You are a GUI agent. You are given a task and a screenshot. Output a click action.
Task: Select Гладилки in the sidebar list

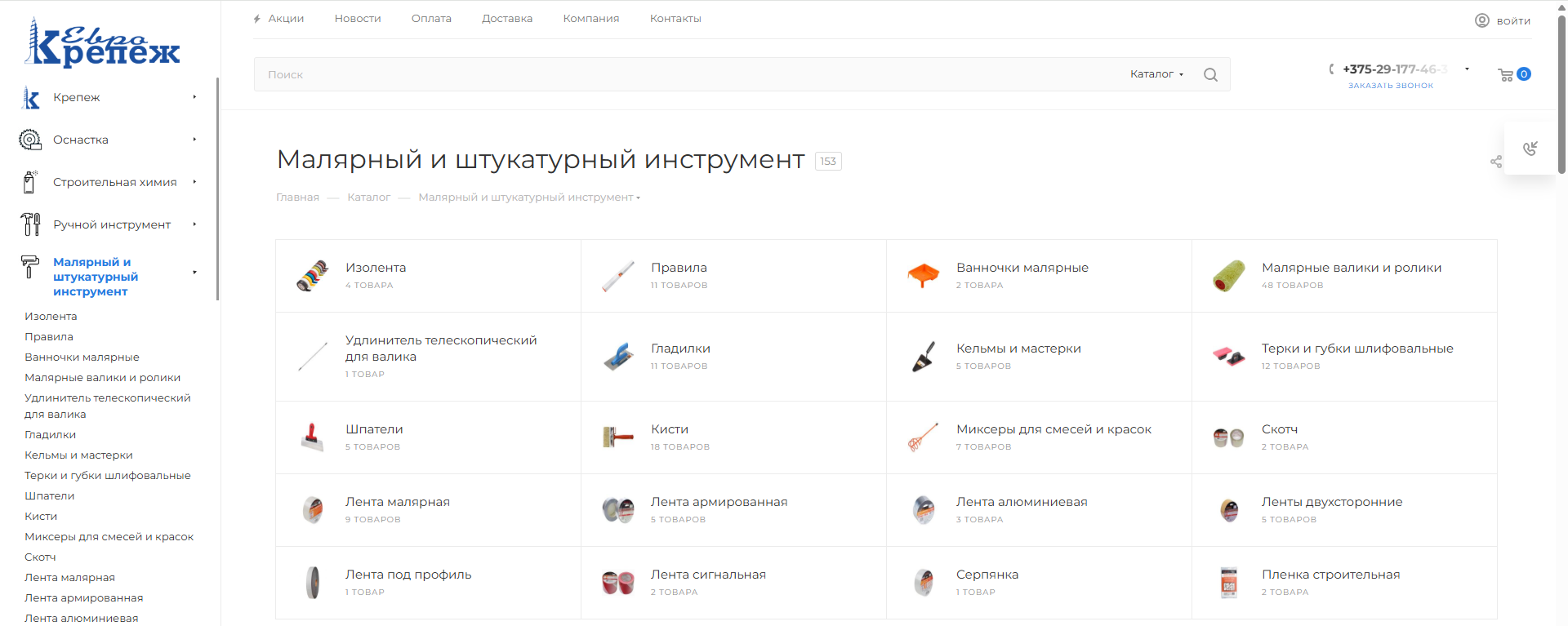coord(50,435)
